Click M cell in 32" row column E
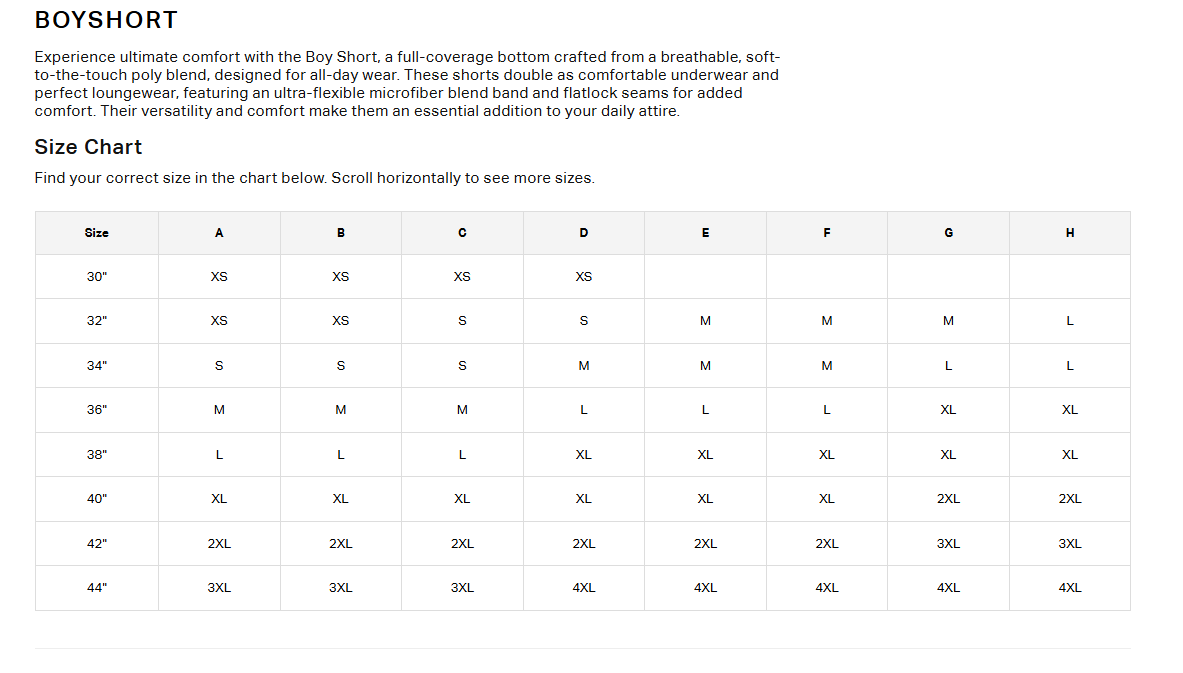This screenshot has width=1183, height=673. pyautogui.click(x=705, y=321)
